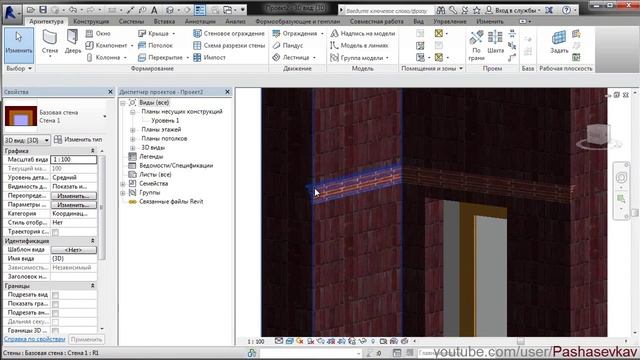Image resolution: width=640 pixels, height=360 pixels.
Task: Click the keyword search field
Action: 388,11
